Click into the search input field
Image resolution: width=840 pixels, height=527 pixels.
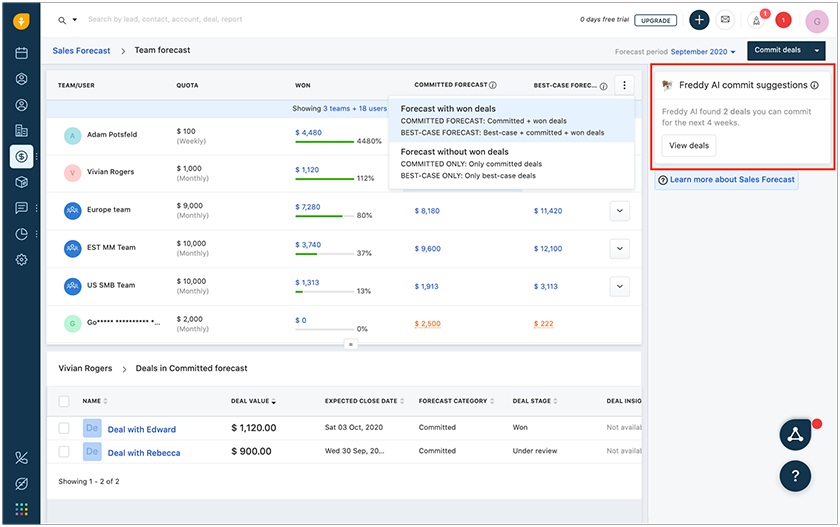[165, 19]
